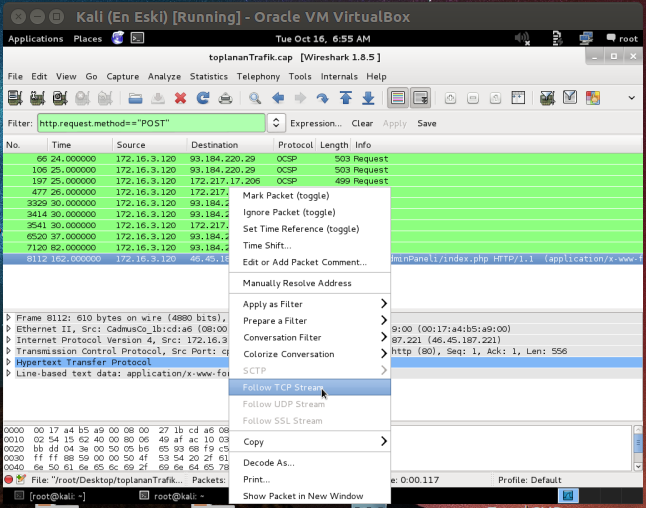
Task: Open capture options toolbar icon
Action: point(37,98)
